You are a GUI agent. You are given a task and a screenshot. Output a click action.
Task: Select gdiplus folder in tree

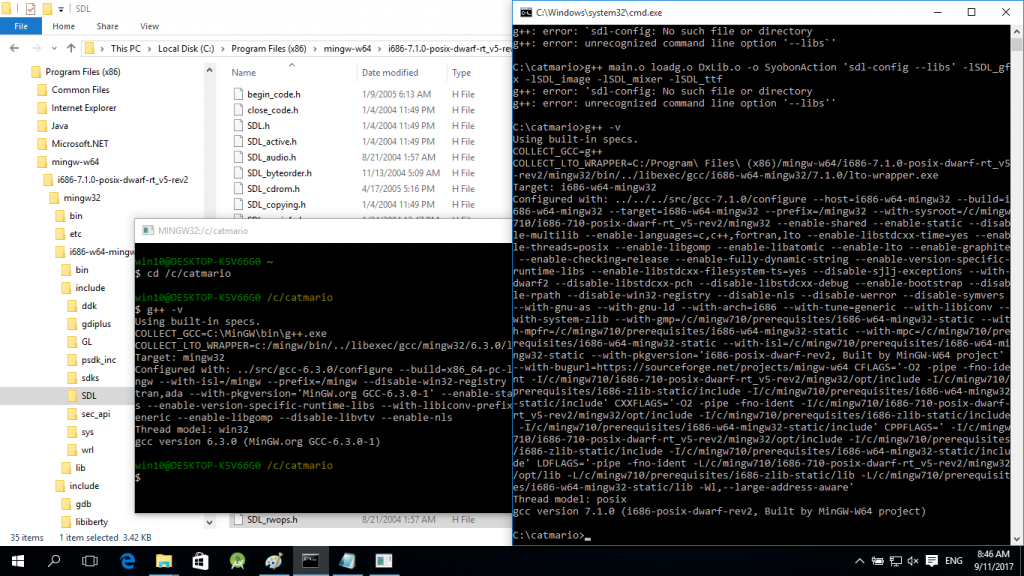pyautogui.click(x=96, y=323)
